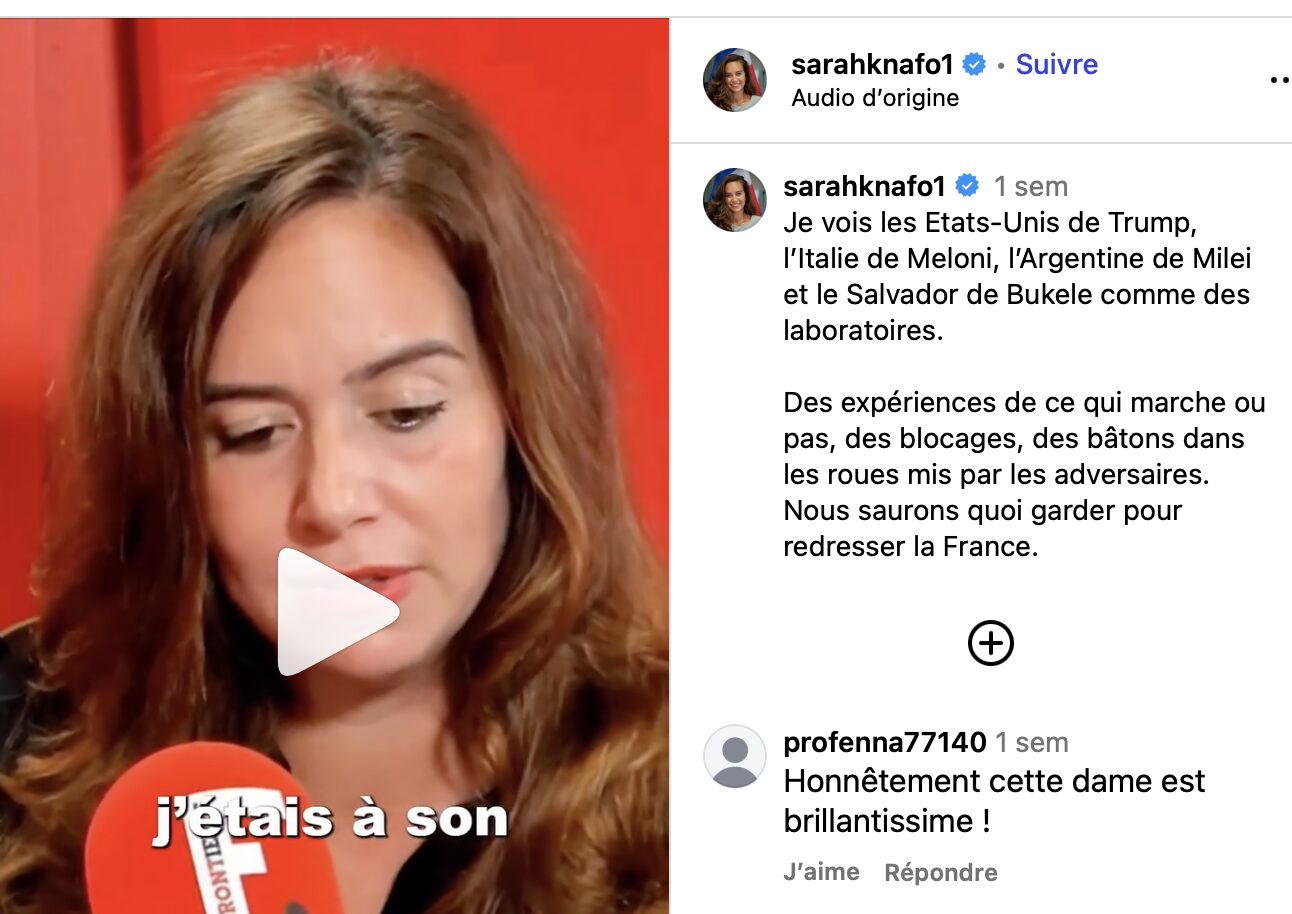Open profenna77140's profile name
This screenshot has width=1292, height=914.
click(x=885, y=742)
